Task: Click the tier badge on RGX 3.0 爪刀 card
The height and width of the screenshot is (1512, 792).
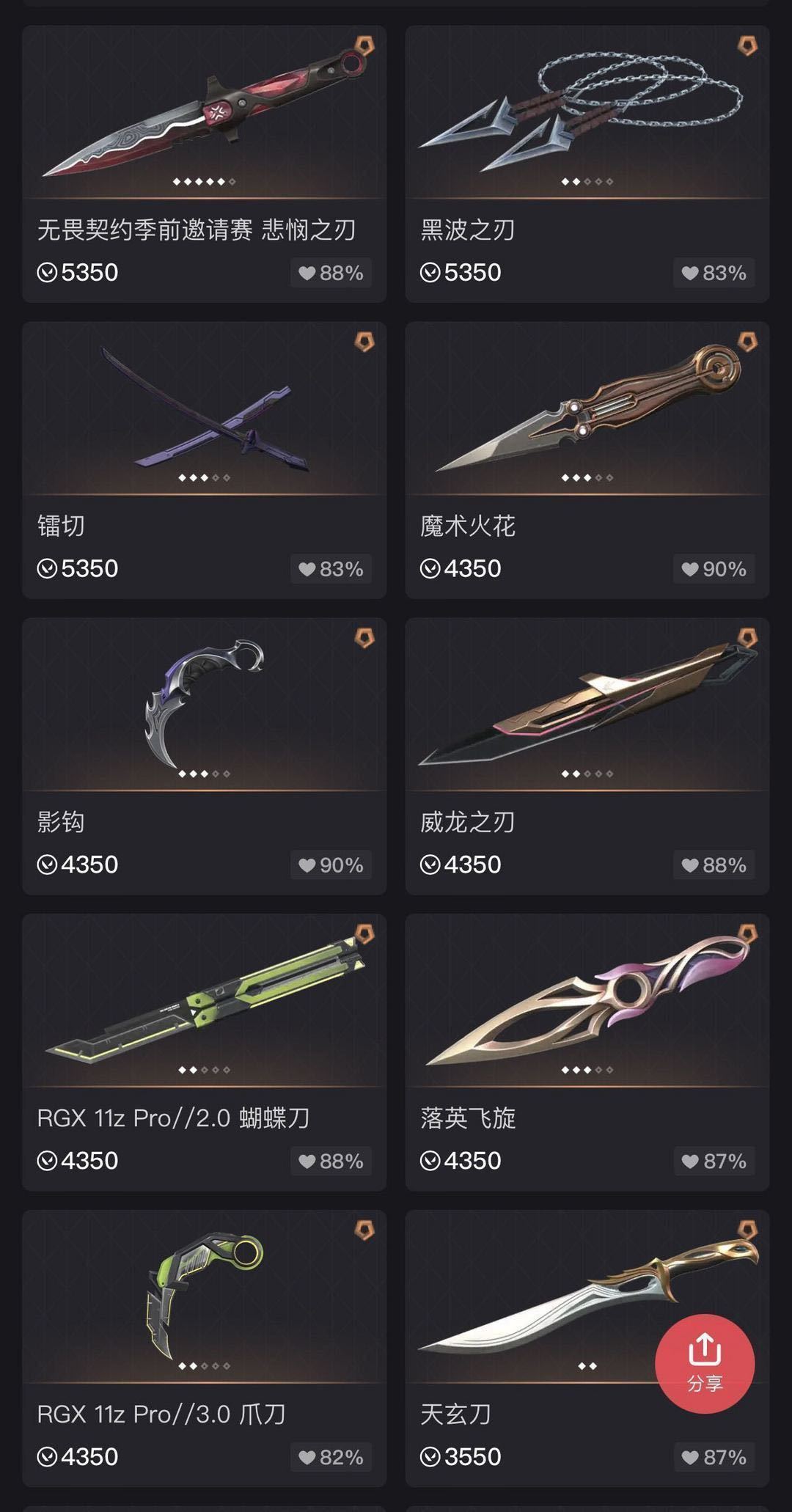Action: pyautogui.click(x=364, y=1230)
